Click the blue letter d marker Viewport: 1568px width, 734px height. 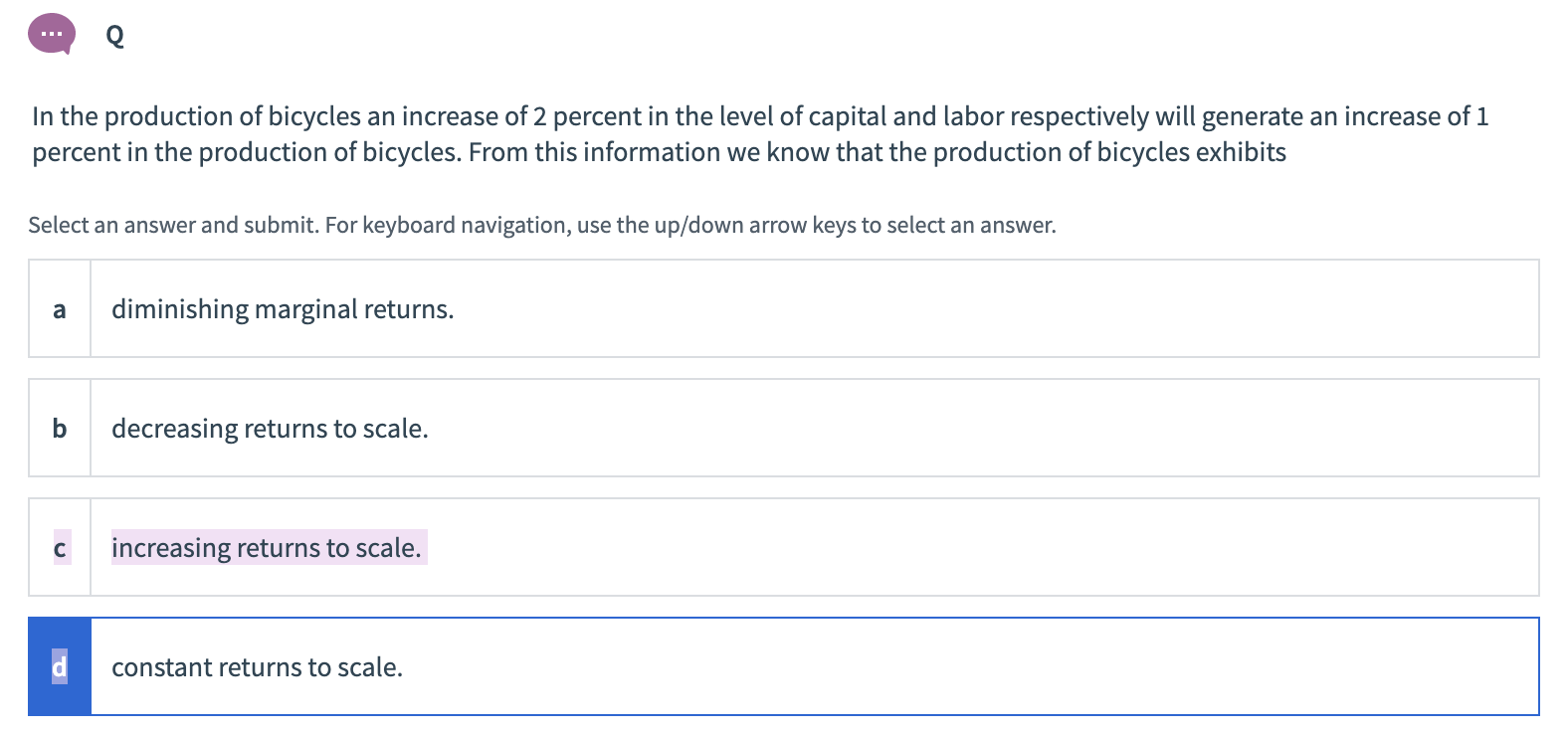point(60,666)
